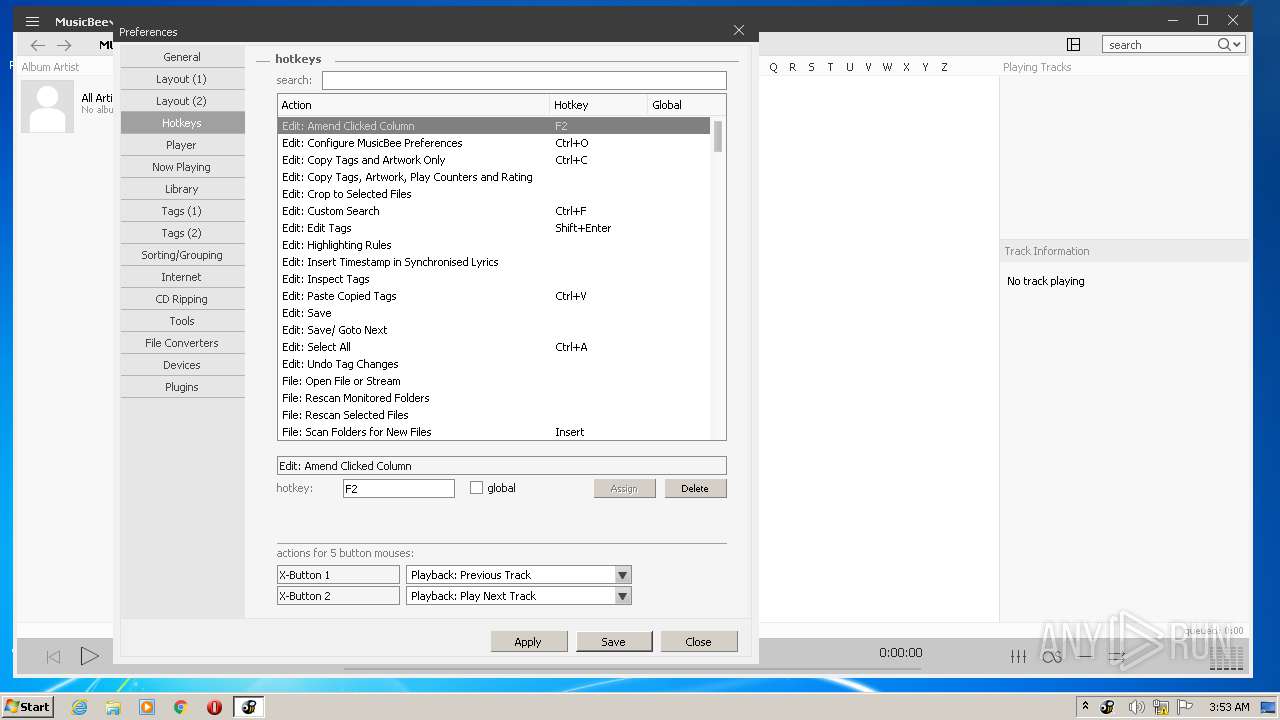Open the equalizer sliders icon

pos(1018,656)
